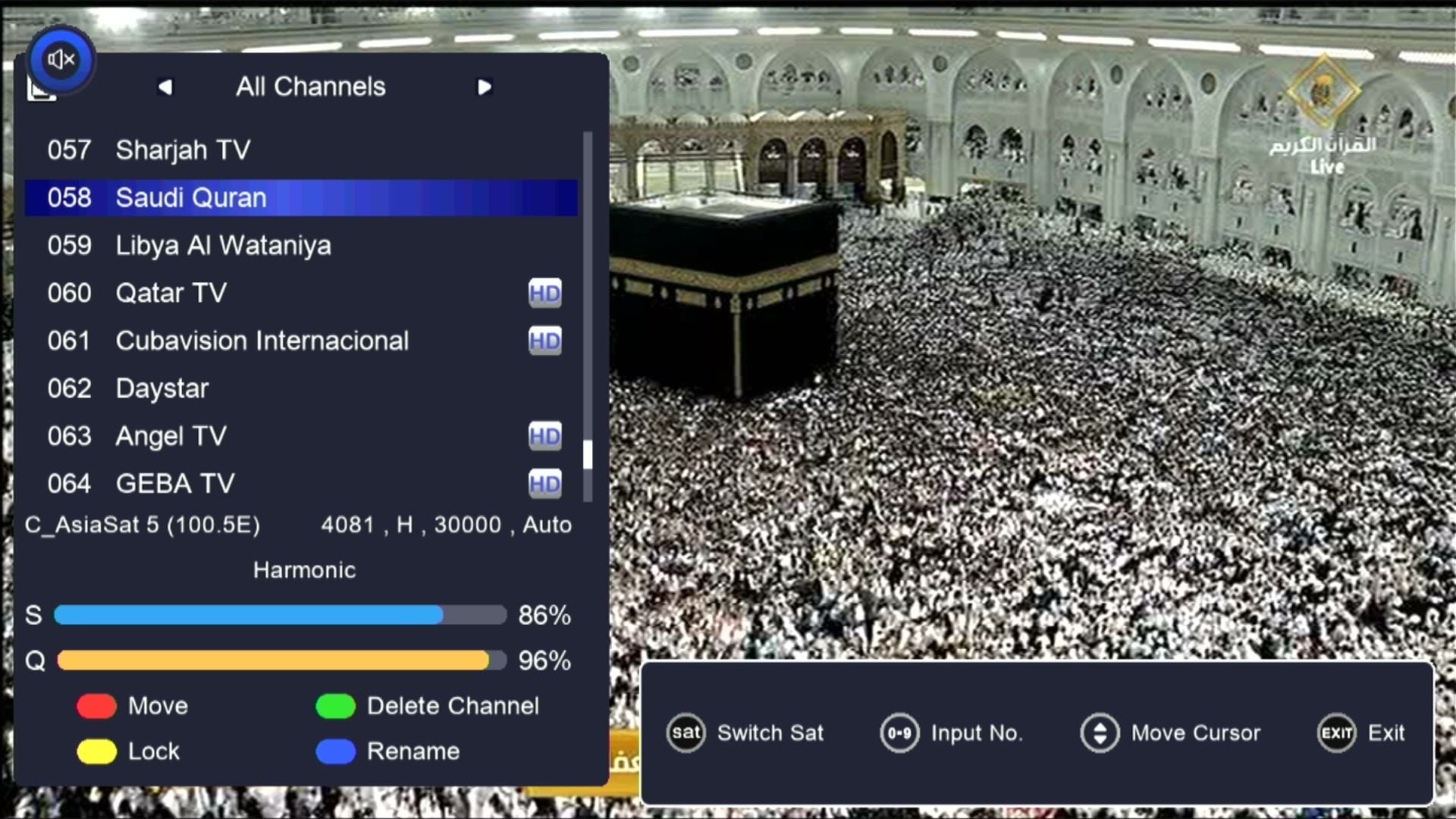Click the EXIT round icon
The image size is (1456, 819).
coord(1335,733)
